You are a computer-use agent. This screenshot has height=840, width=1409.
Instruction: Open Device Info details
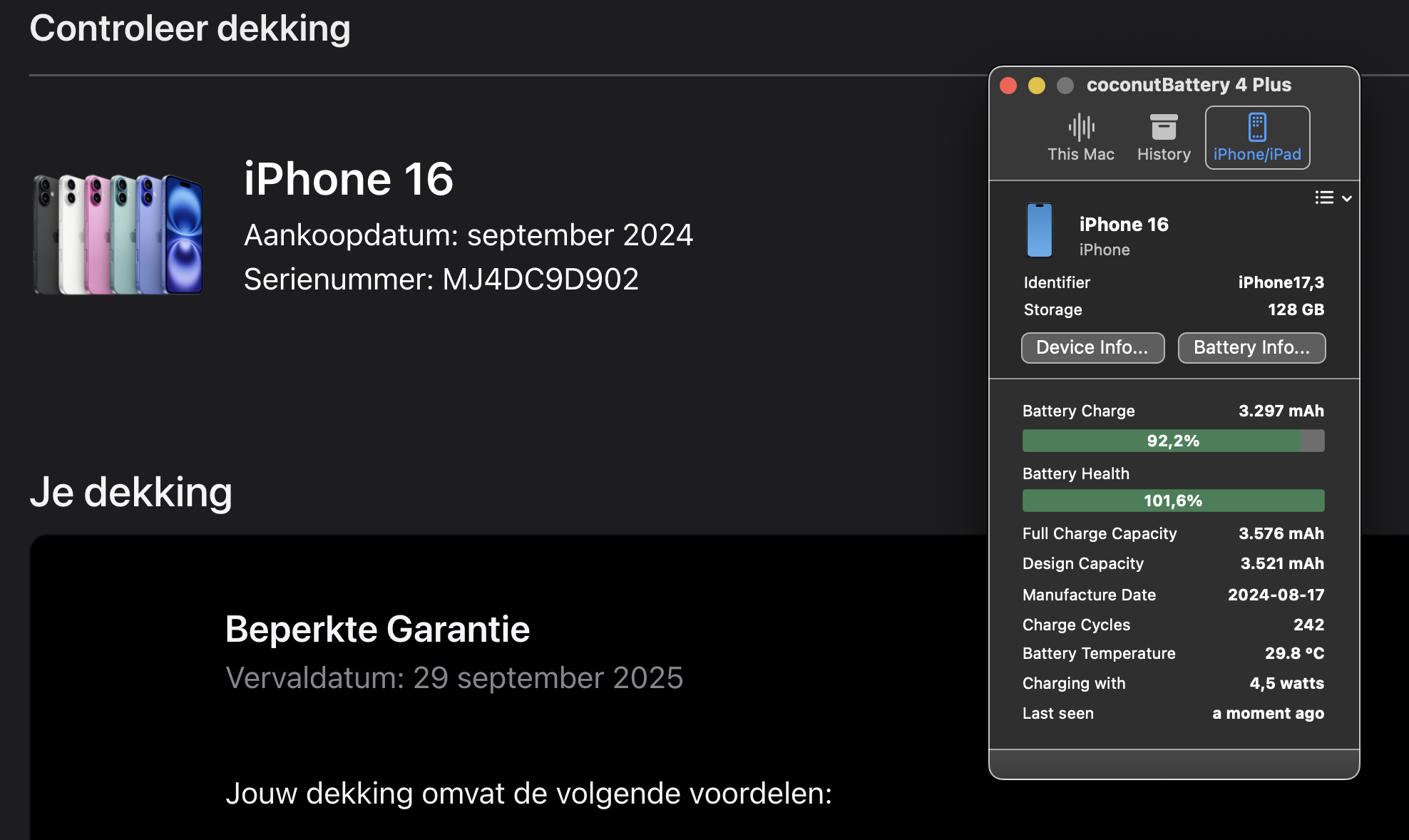click(1092, 347)
